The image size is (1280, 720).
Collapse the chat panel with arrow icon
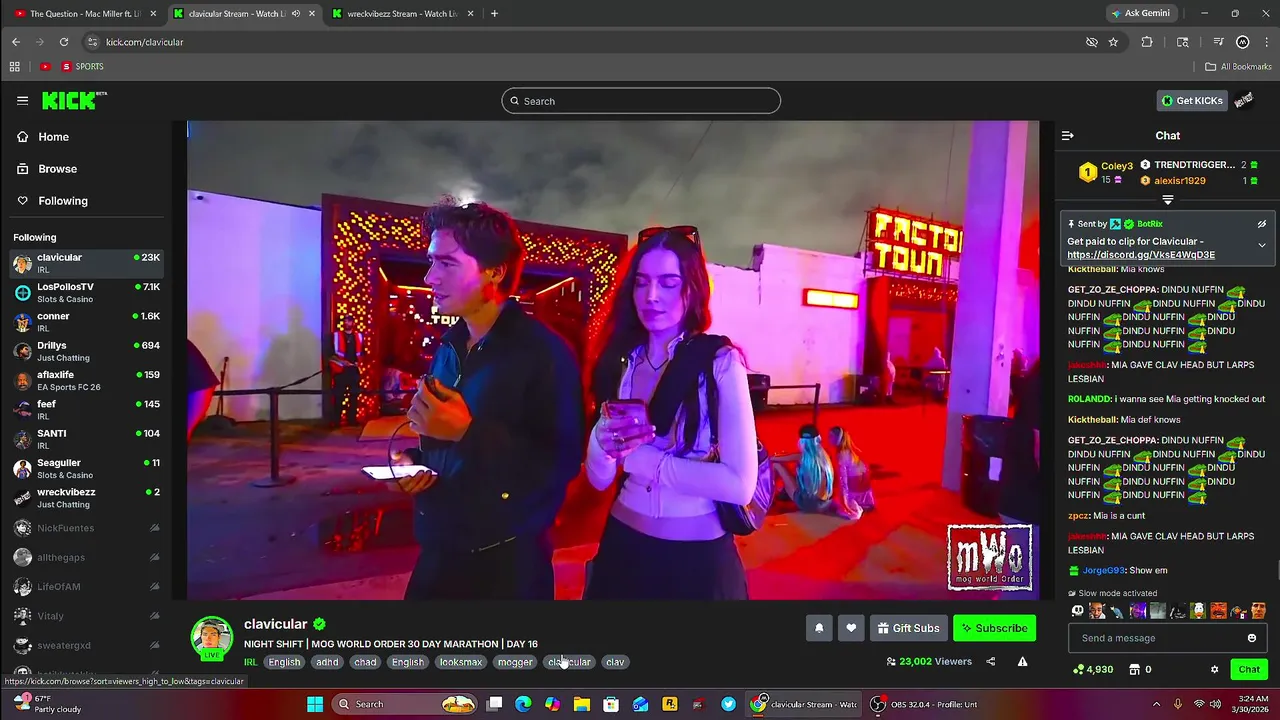coord(1068,135)
